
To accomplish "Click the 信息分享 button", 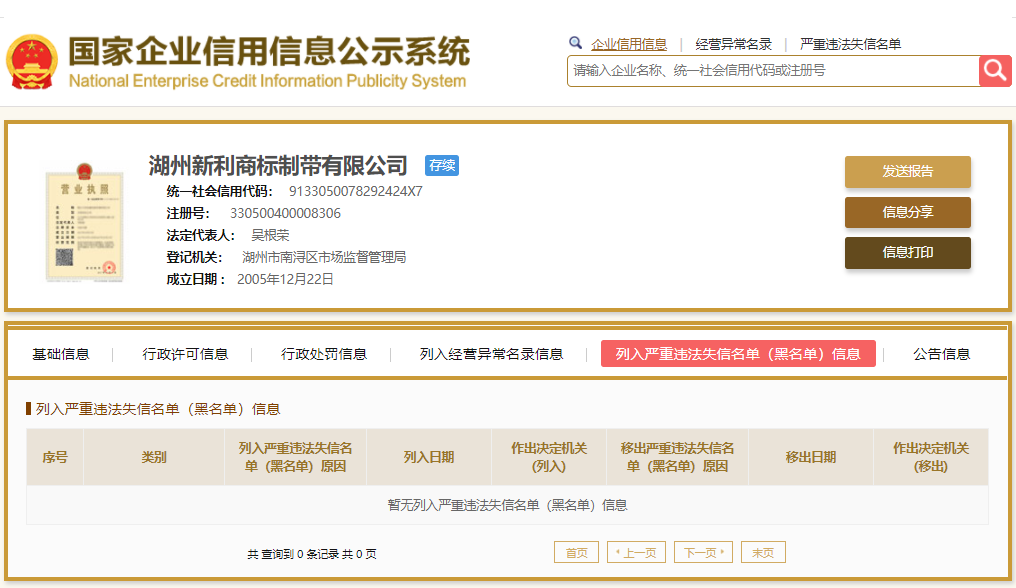I will [907, 212].
